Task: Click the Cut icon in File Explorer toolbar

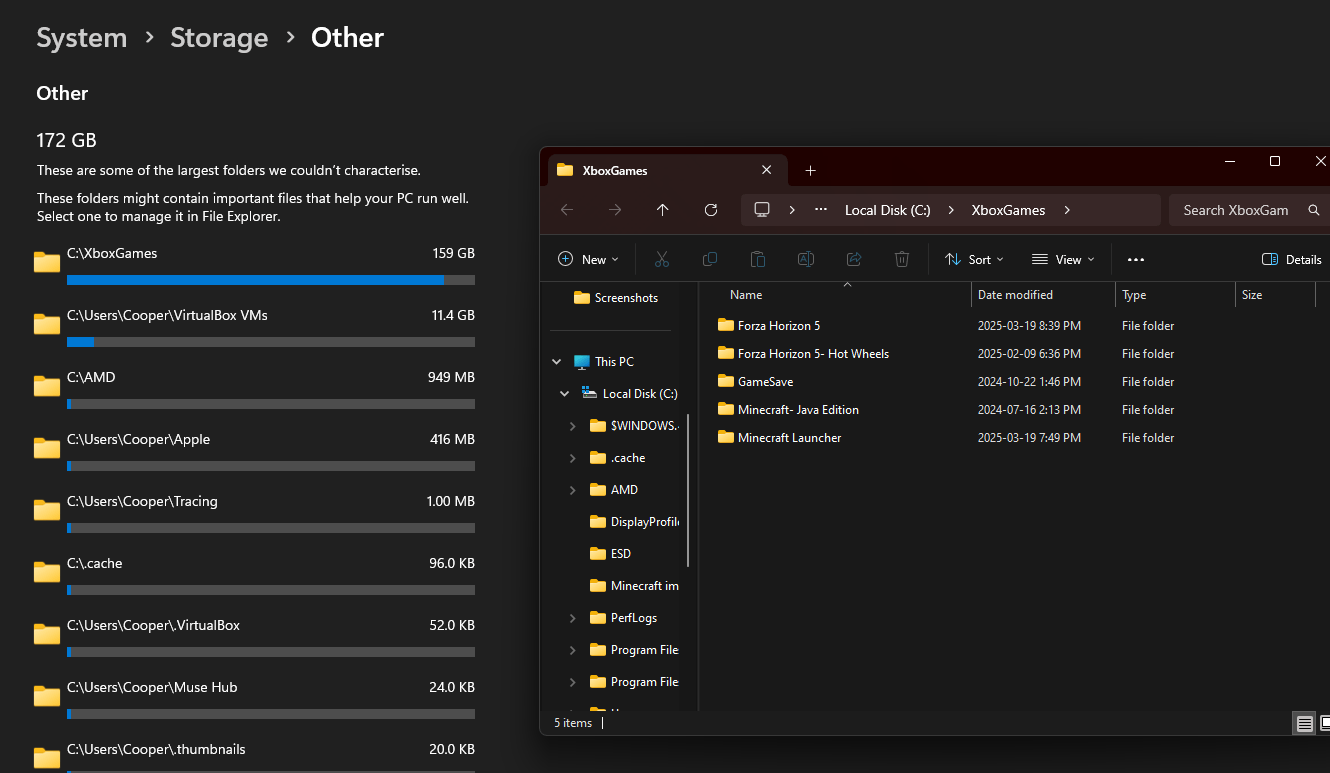Action: [661, 259]
